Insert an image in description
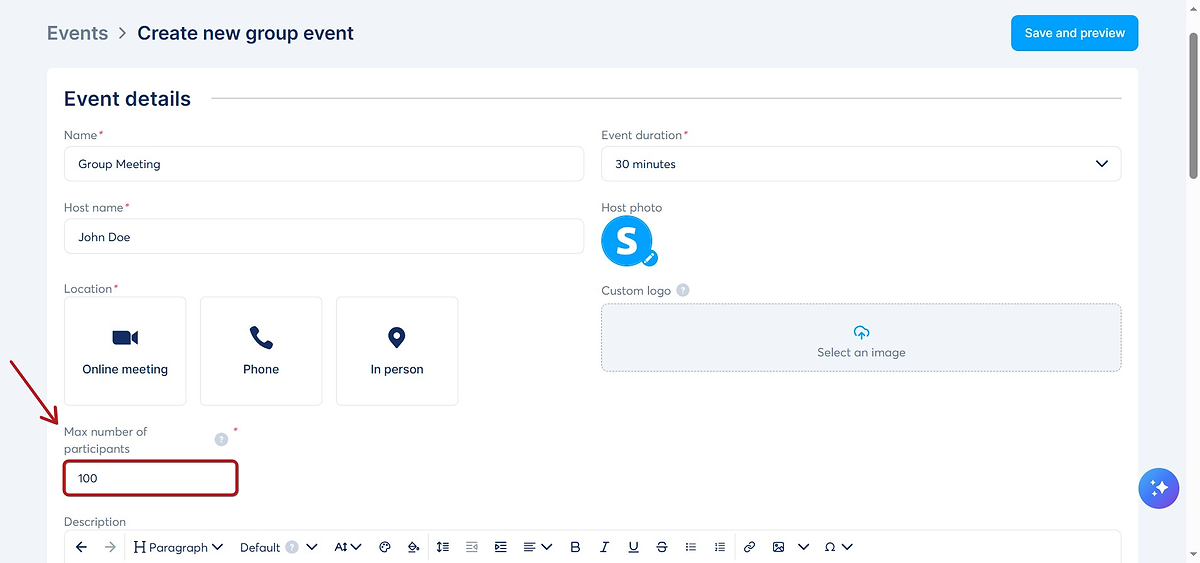Image resolution: width=1200 pixels, height=563 pixels. pyautogui.click(x=778, y=547)
